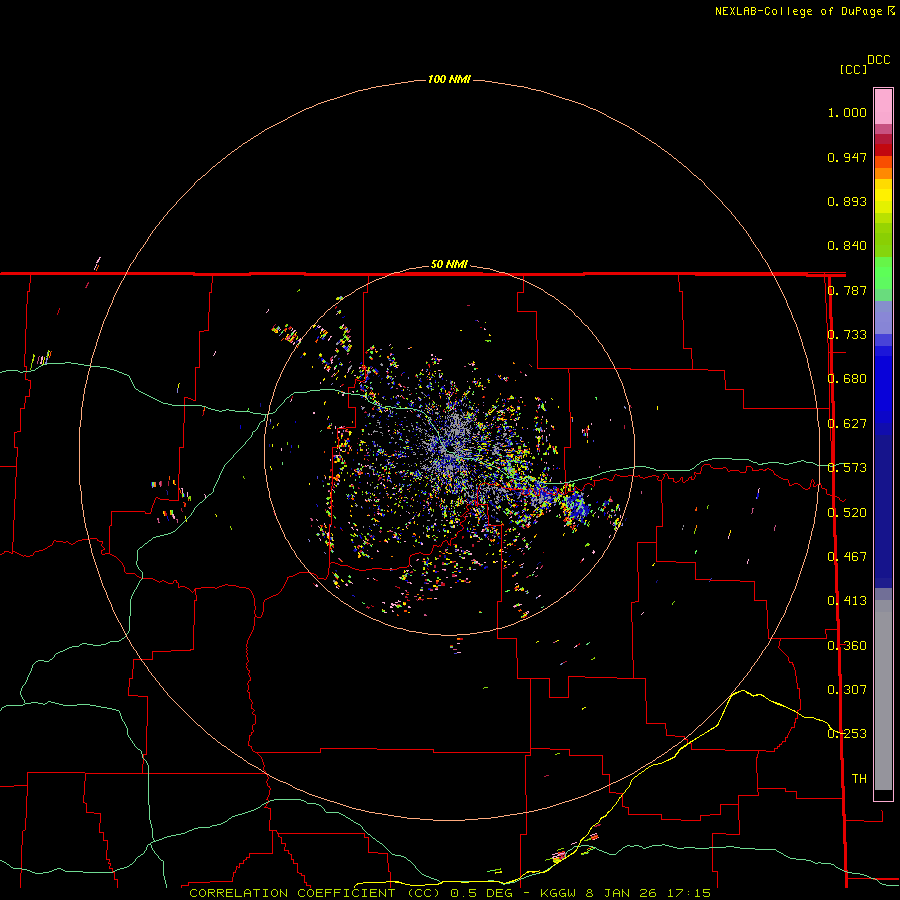Image resolution: width=900 pixels, height=900 pixels.
Task: Click the DCC legend heading
Action: pos(878,60)
